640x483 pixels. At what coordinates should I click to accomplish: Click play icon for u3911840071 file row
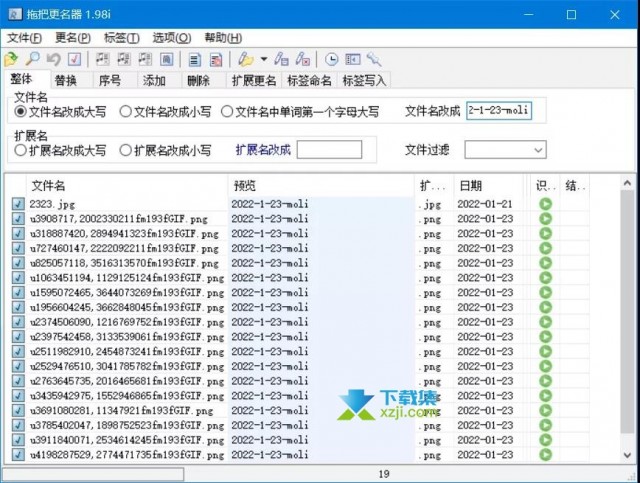click(x=545, y=440)
